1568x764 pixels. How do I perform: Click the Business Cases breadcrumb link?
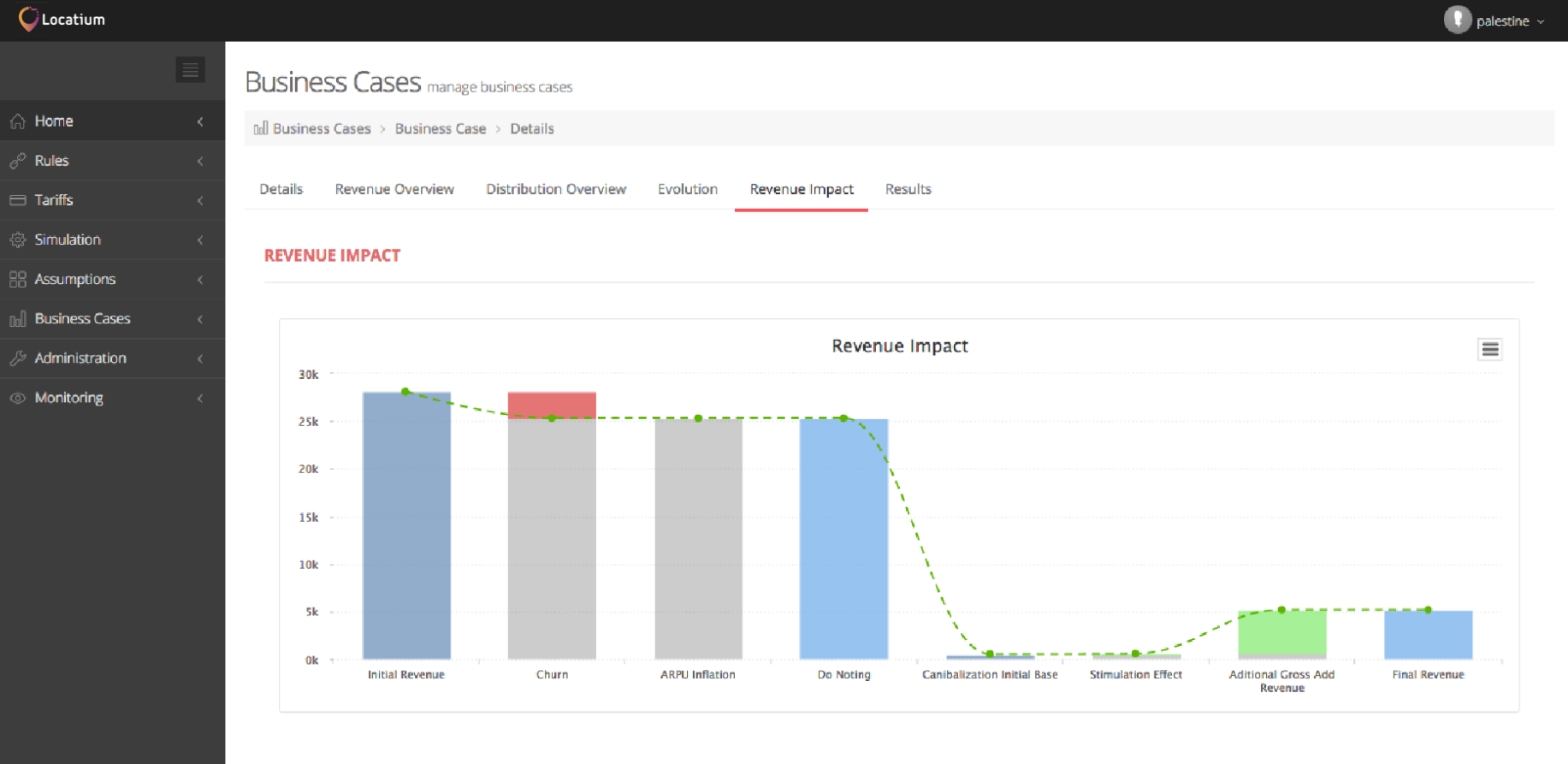pos(322,128)
